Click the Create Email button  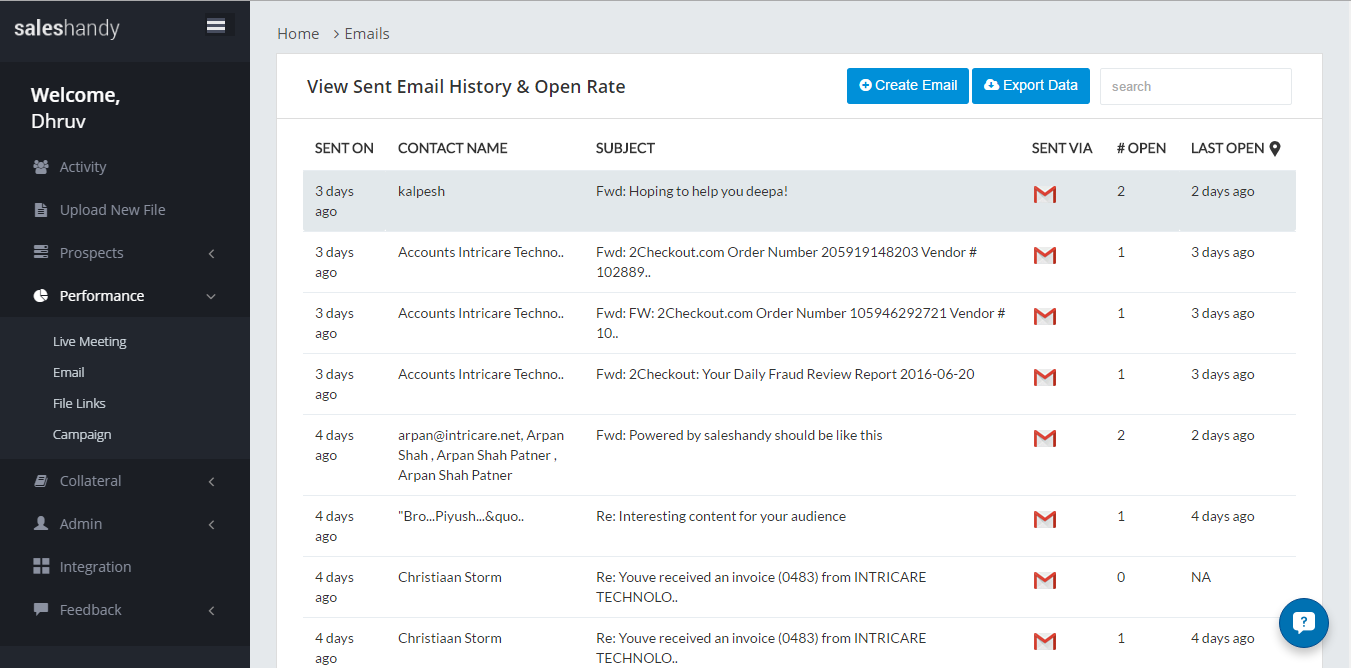[x=908, y=86]
